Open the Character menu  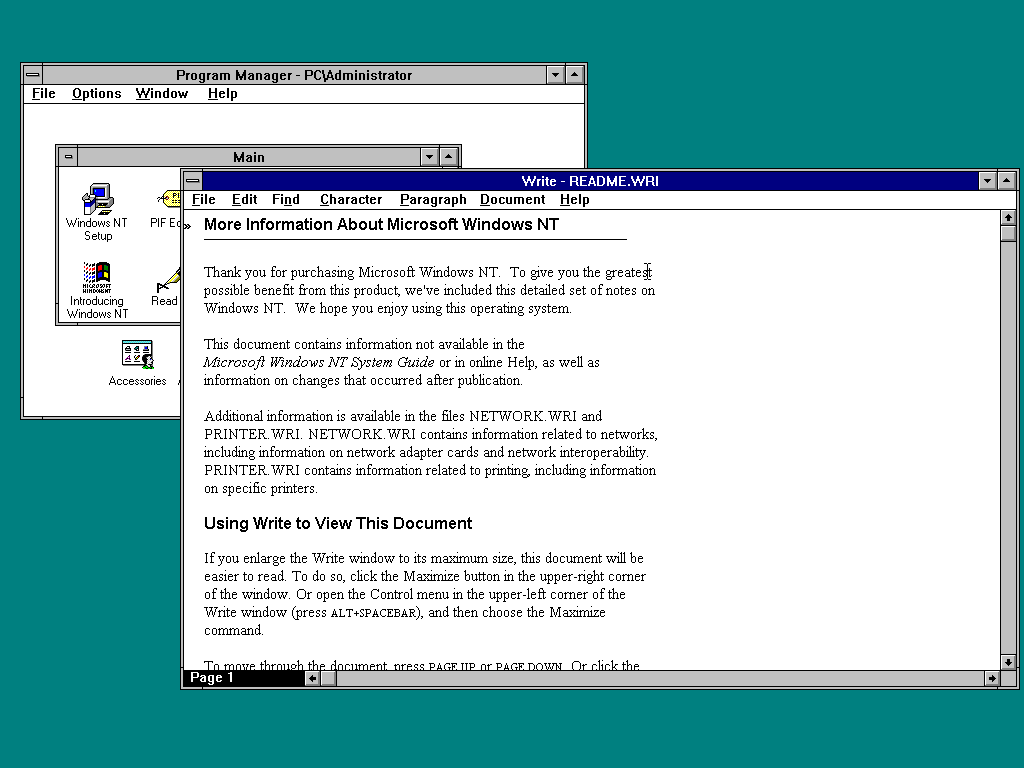click(351, 200)
